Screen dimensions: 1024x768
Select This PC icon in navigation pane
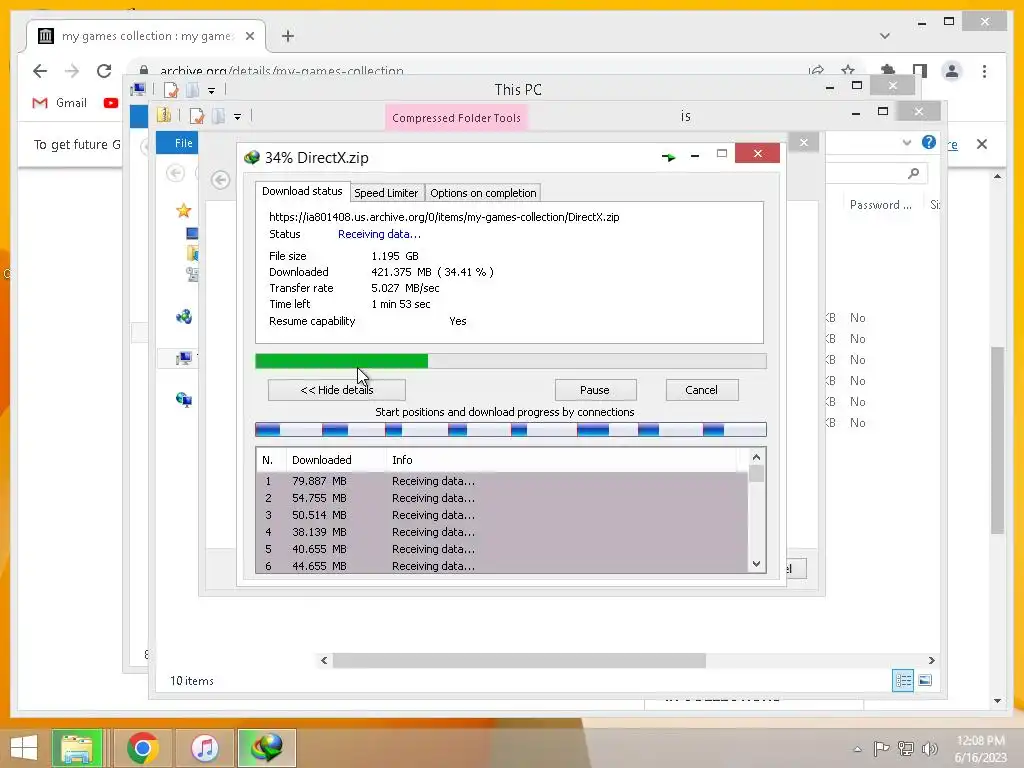184,358
